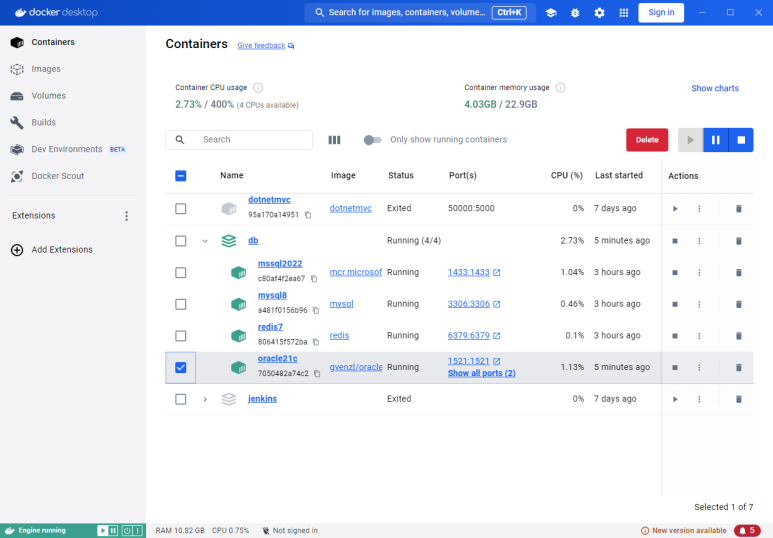Delete mysql8 with trash icon
Viewport: 773px width, 538px height.
[x=738, y=304]
